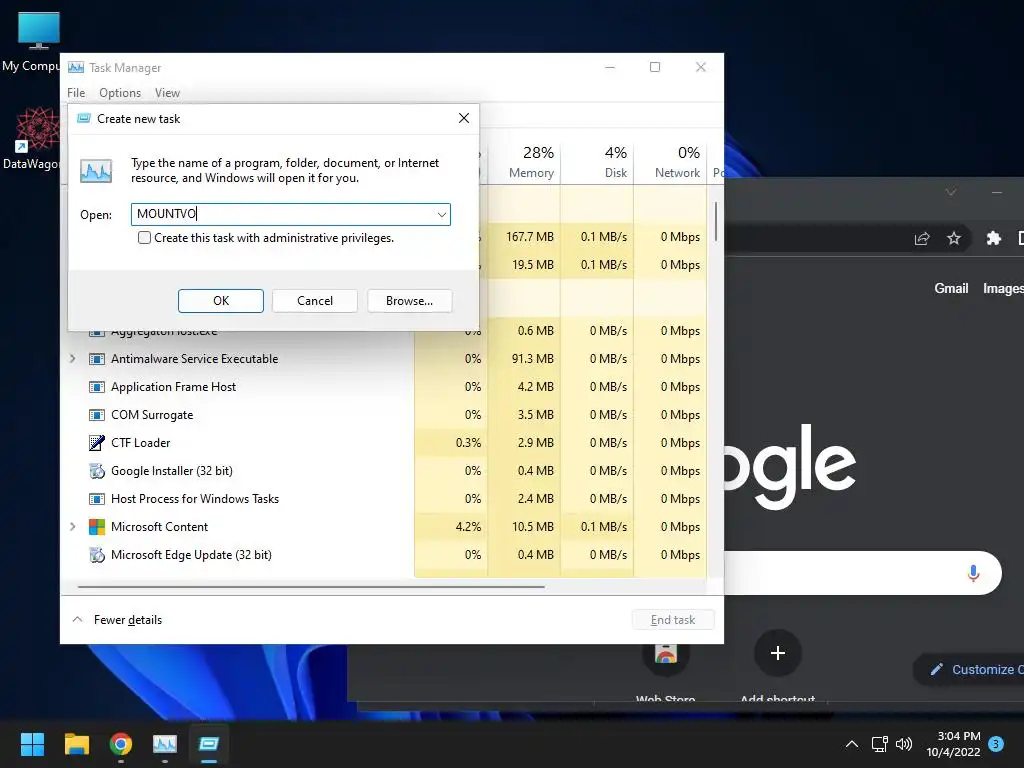Sort by the Memory column header
The width and height of the screenshot is (1024, 768).
click(524, 162)
